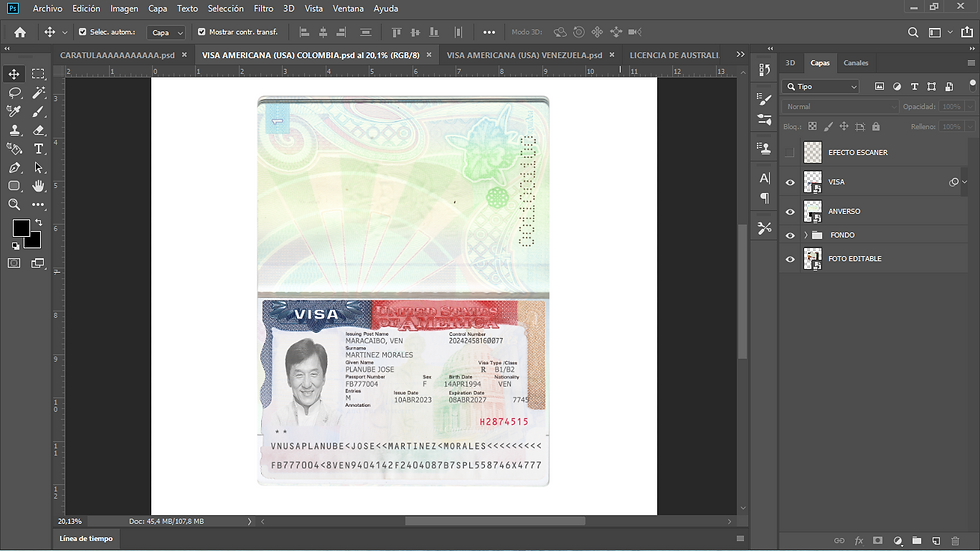Open more align options ellipsis
The height and width of the screenshot is (551, 980).
point(489,32)
